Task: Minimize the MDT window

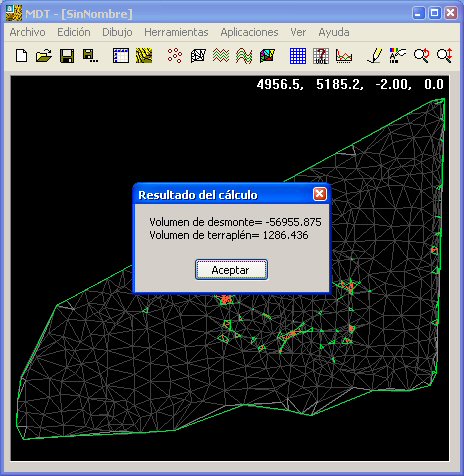Action: [419, 13]
